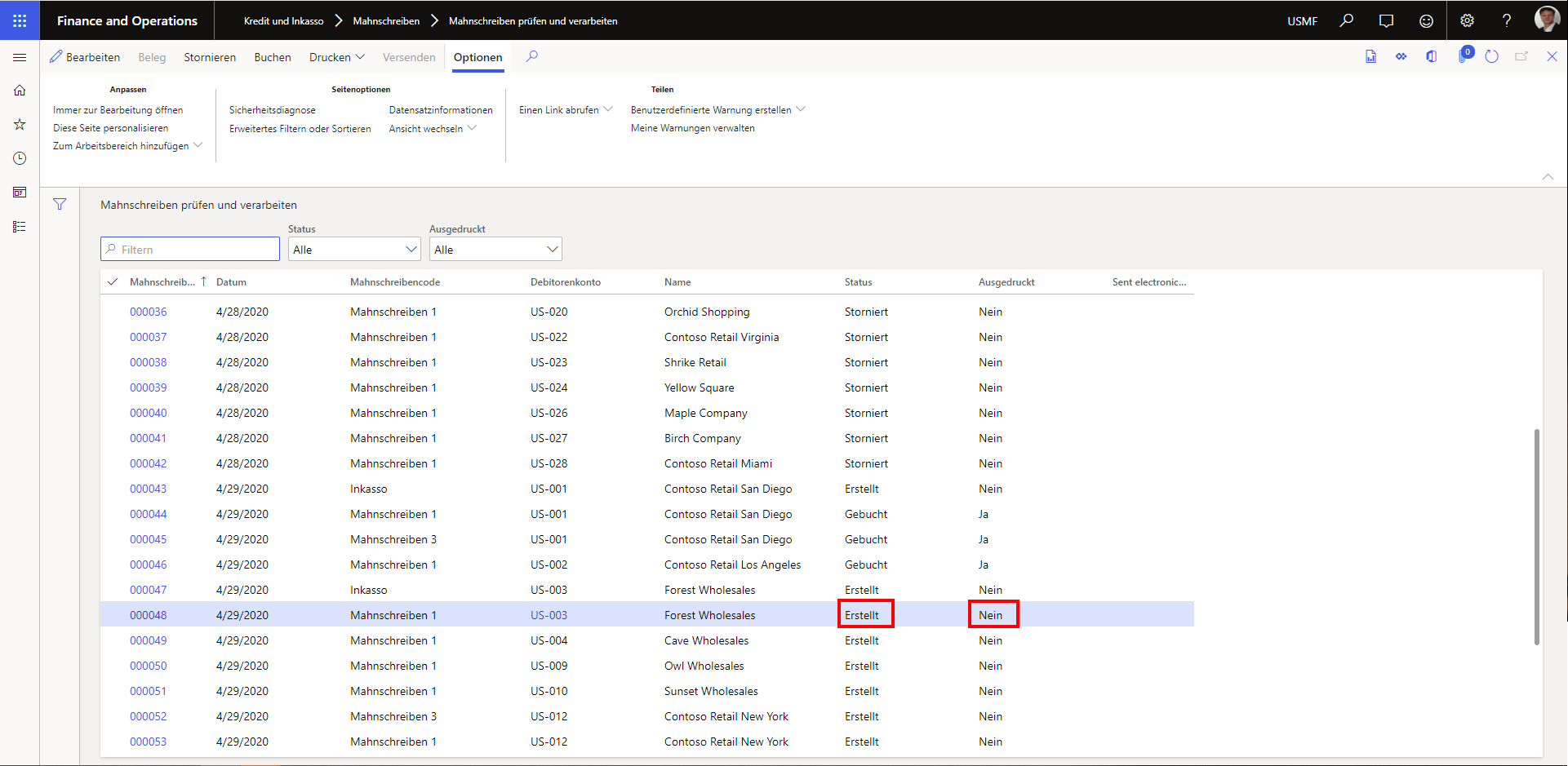Show the filter pane funnel icon
This screenshot has height=766, width=1568.
(x=60, y=204)
